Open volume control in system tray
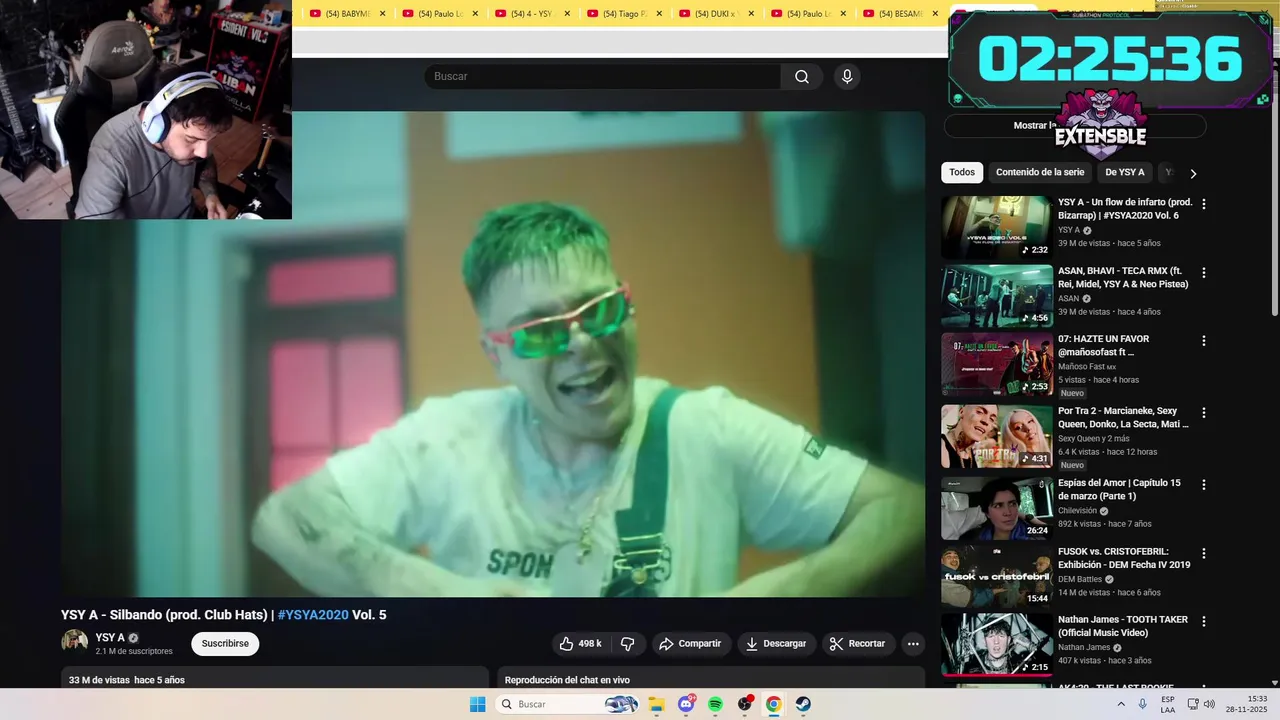This screenshot has height=720, width=1280. pos(1209,704)
